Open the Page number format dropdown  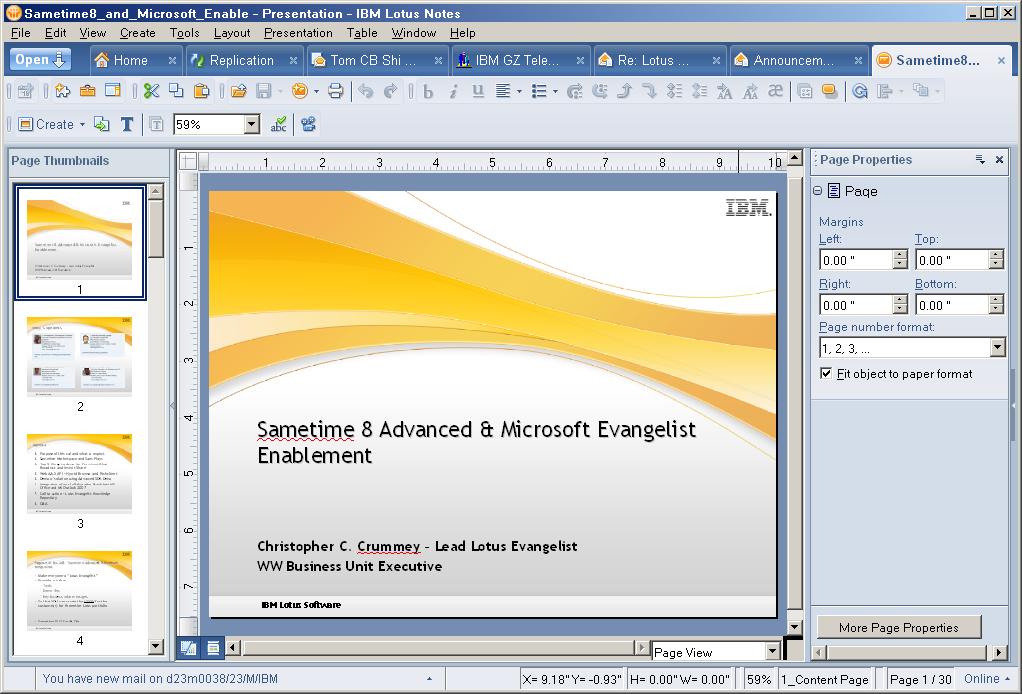(x=997, y=348)
